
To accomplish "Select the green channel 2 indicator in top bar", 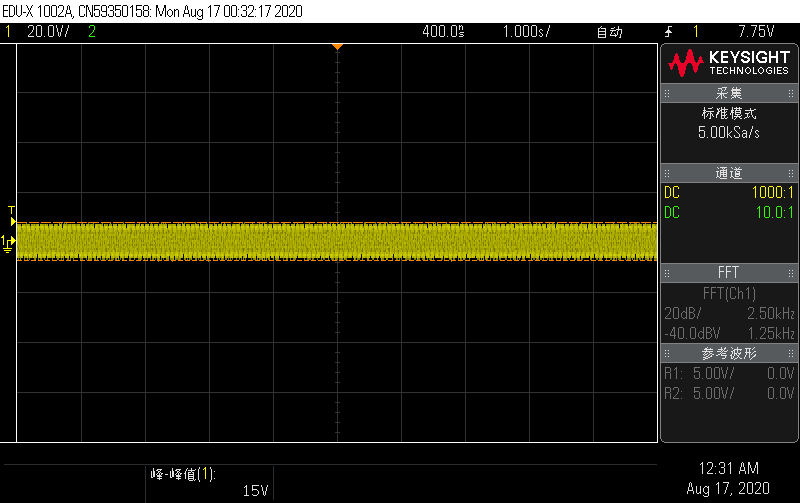I will tap(92, 32).
